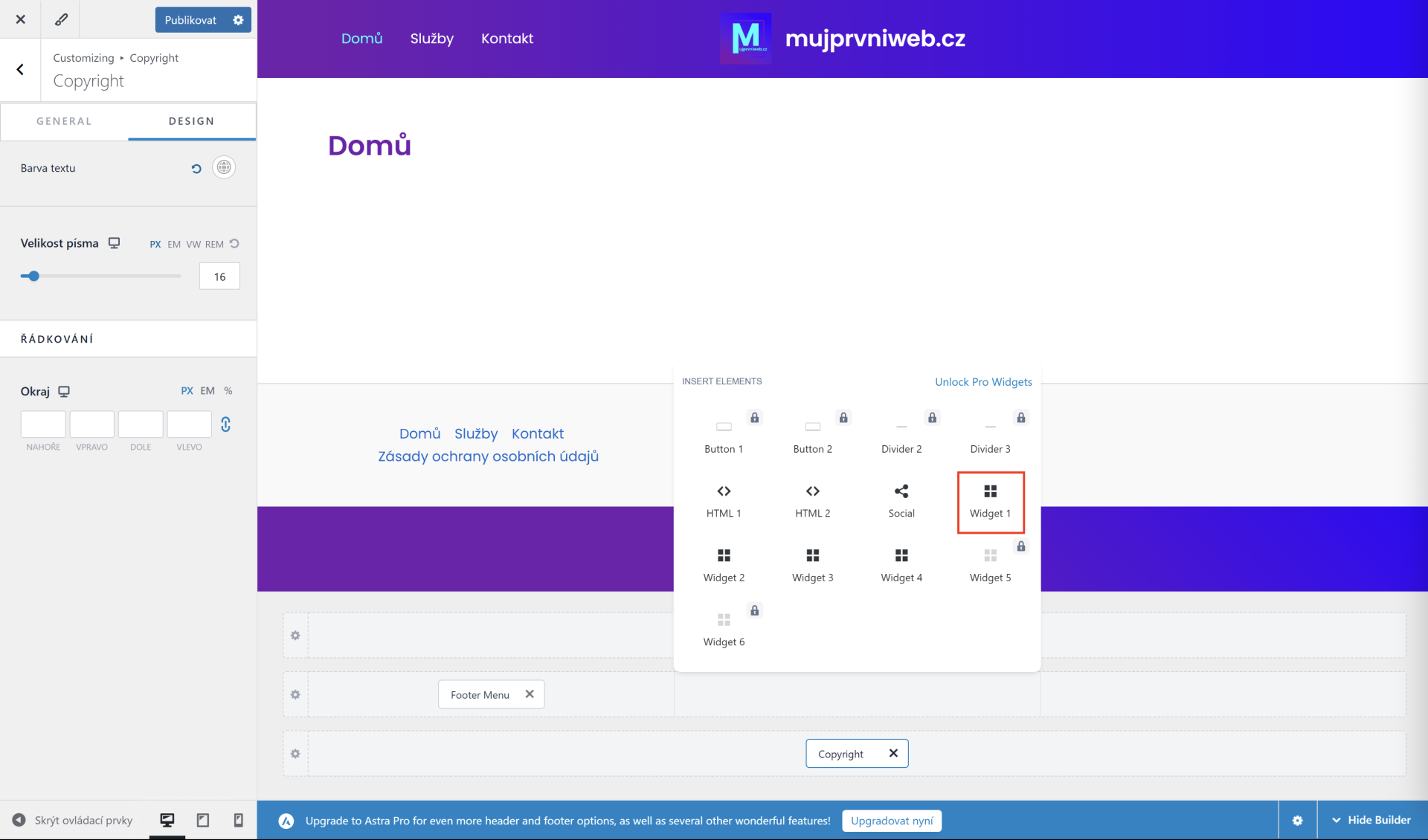Open Služby in the header menu
Viewport: 1428px width, 840px height.
pyautogui.click(x=431, y=39)
